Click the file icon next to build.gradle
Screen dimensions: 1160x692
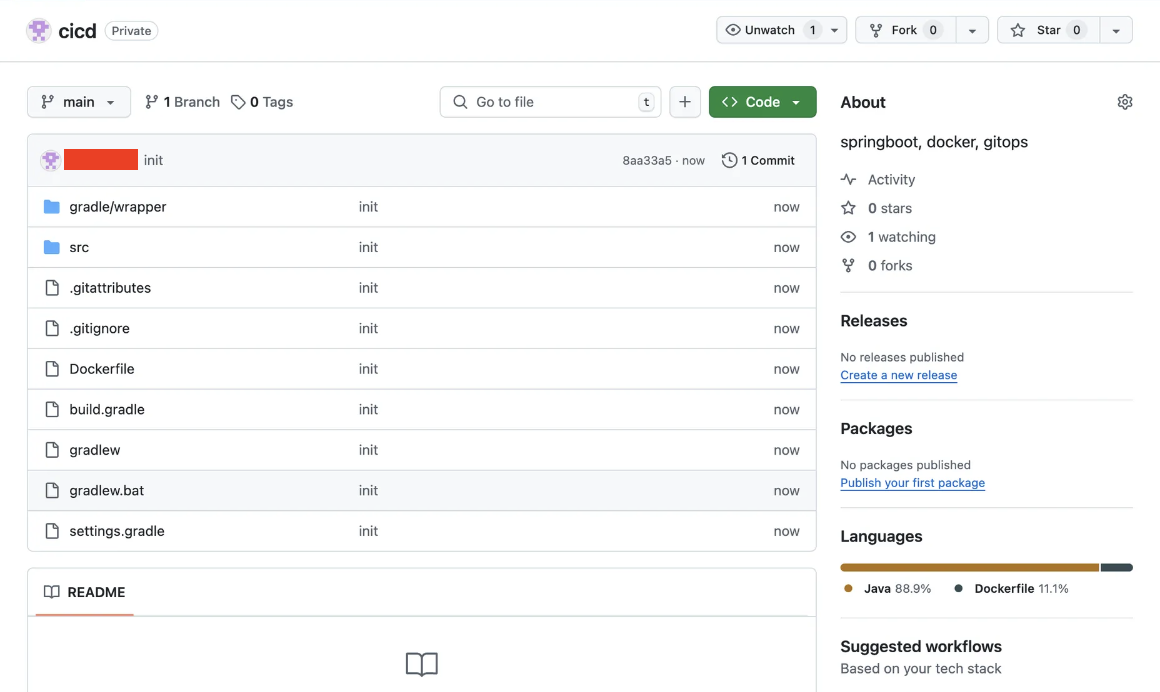[x=52, y=409]
